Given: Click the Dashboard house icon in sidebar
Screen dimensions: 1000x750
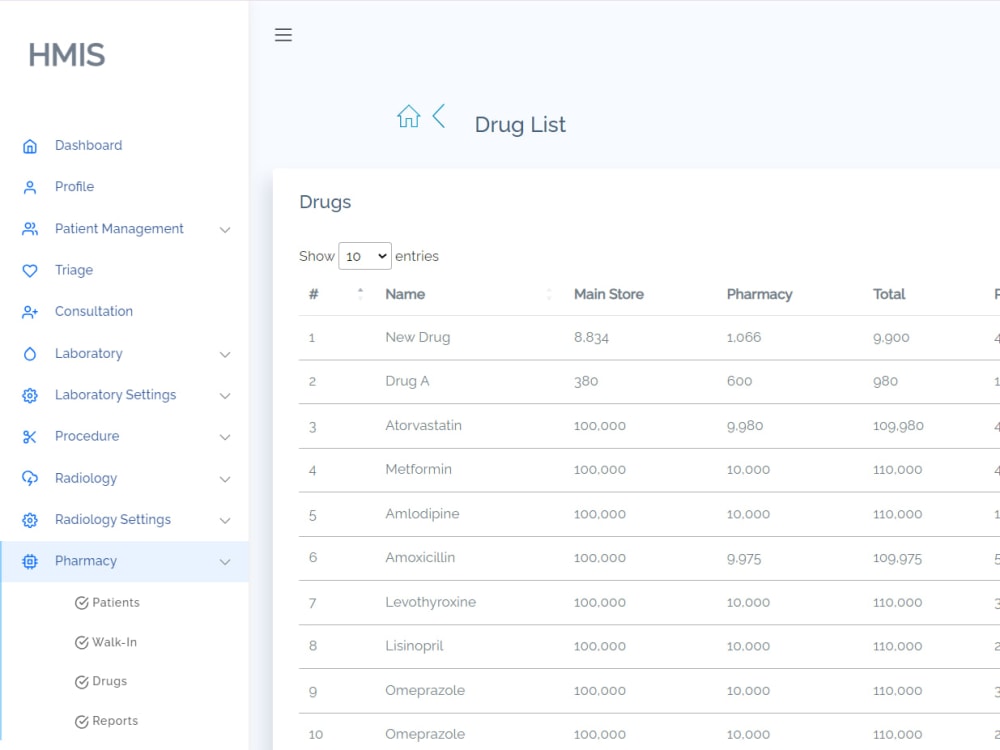Looking at the screenshot, I should coord(30,146).
